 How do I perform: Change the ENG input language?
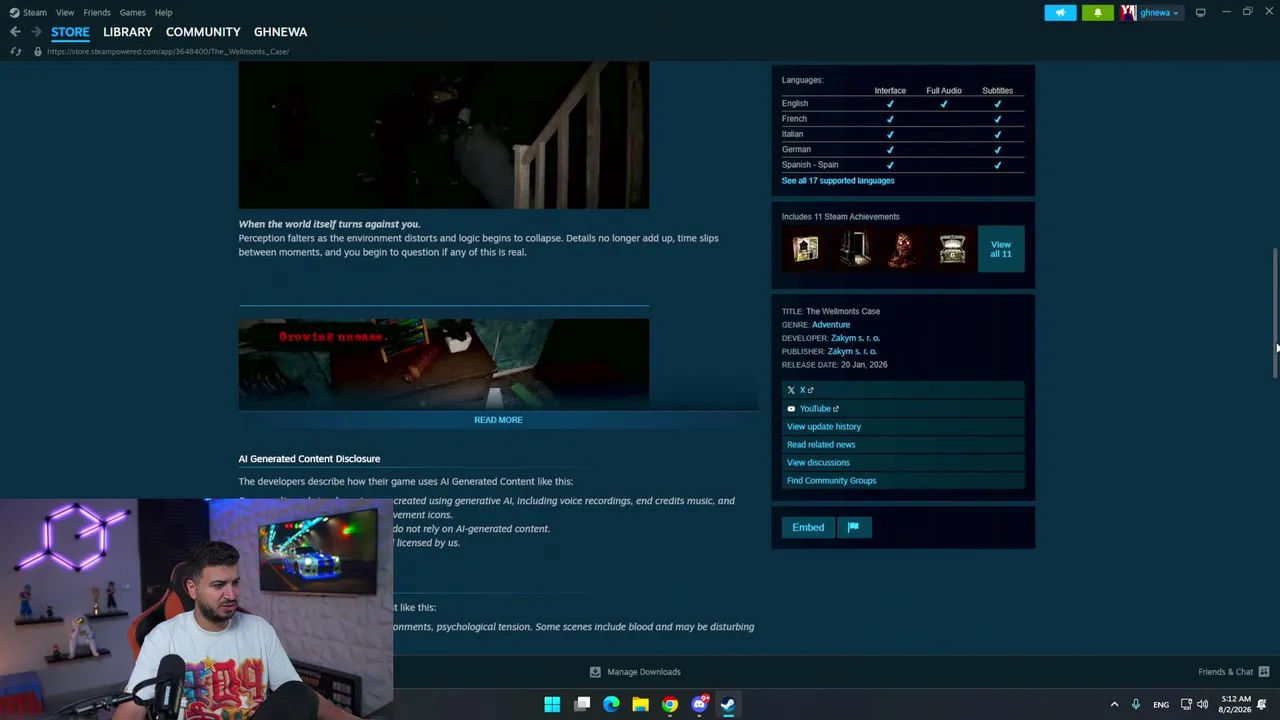1161,705
